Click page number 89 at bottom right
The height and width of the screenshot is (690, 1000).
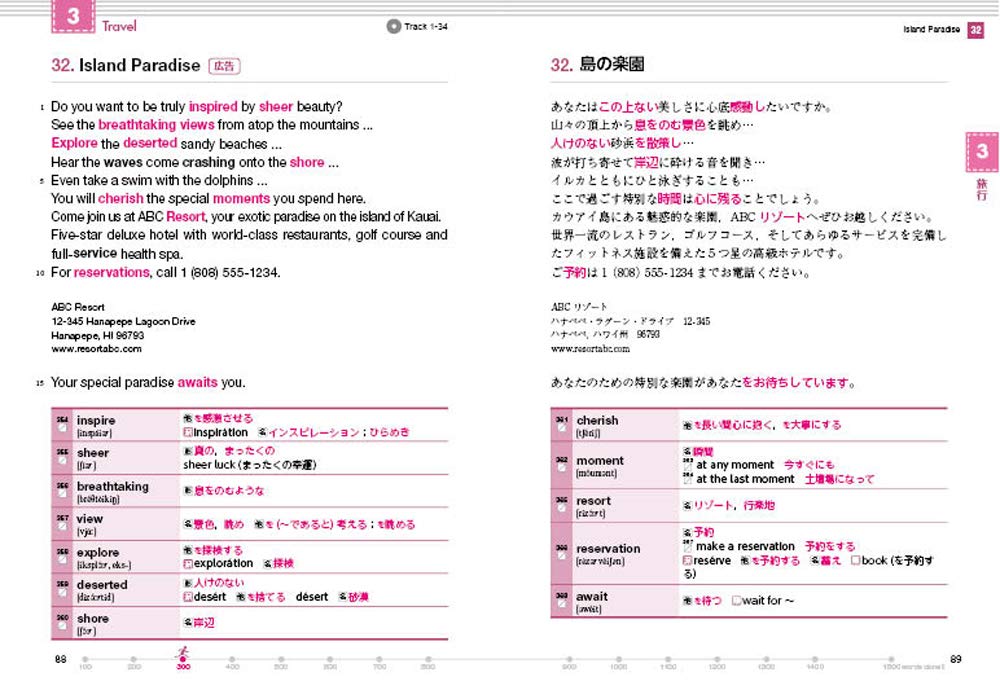coord(955,659)
